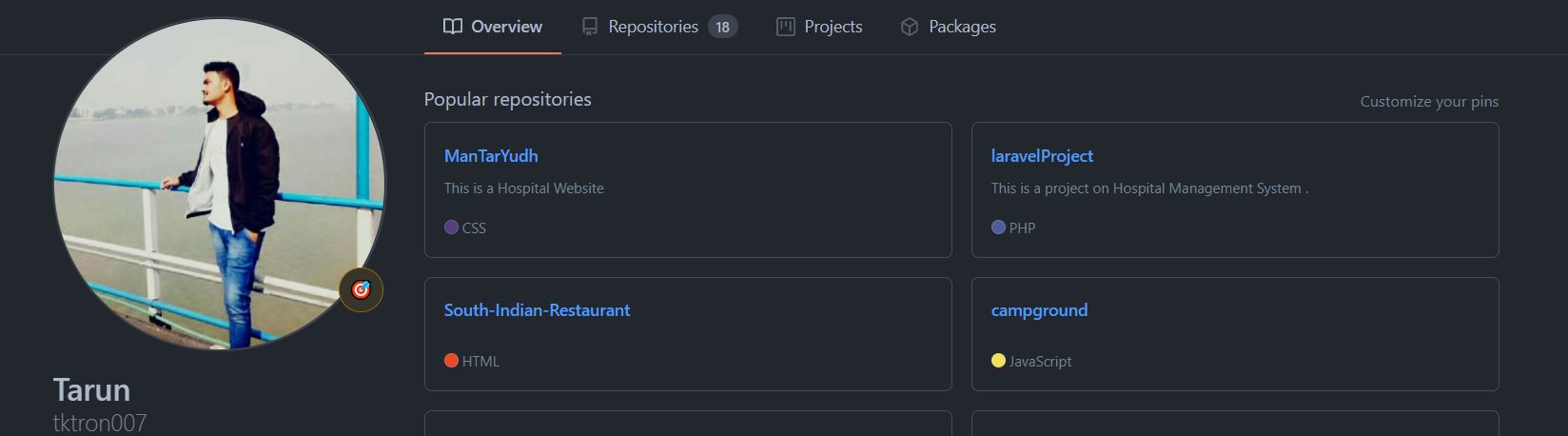Click the 'This is a Hospital Website' description
This screenshot has height=436, width=1568.
coord(524,188)
